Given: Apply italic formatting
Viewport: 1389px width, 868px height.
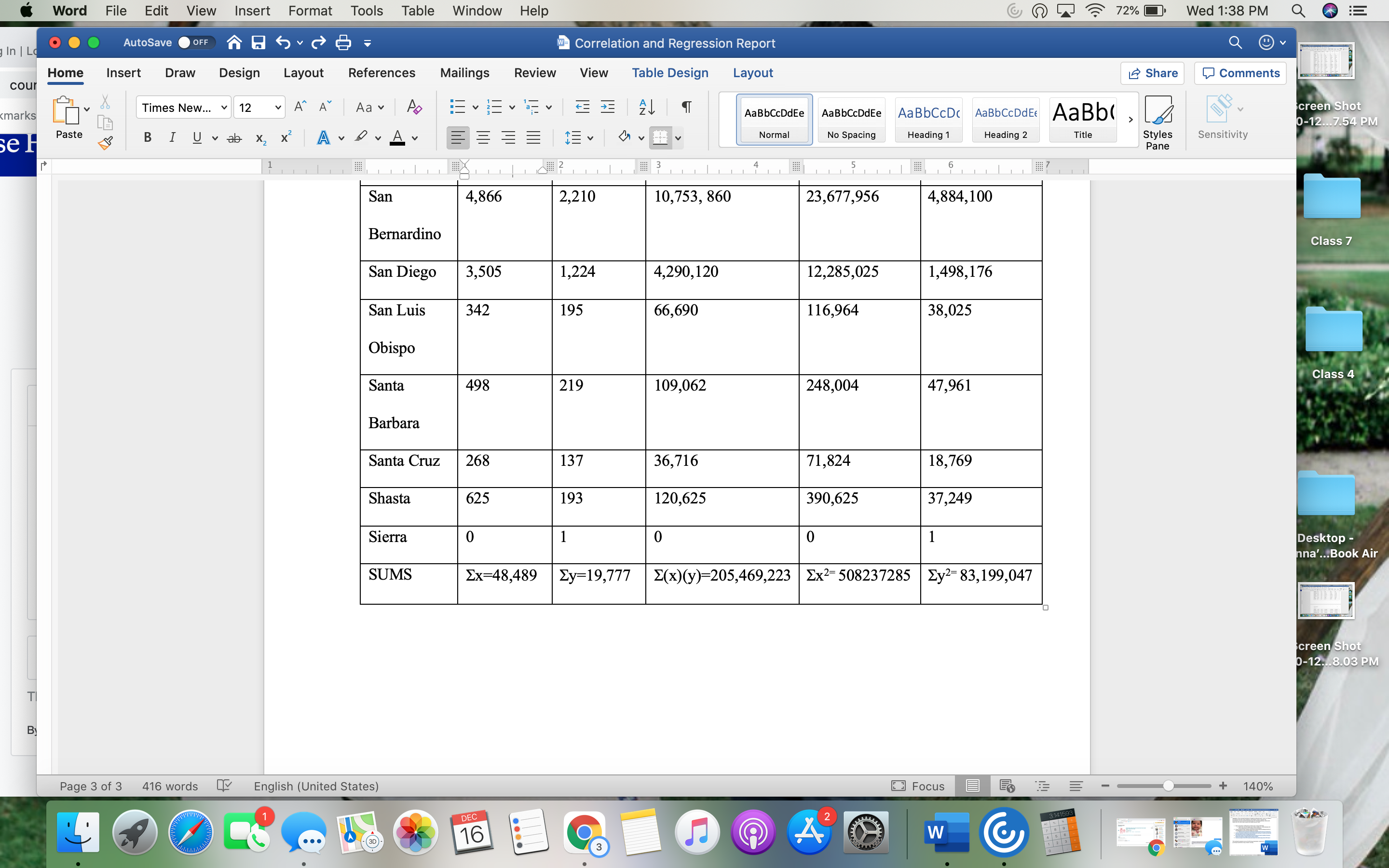Looking at the screenshot, I should (x=172, y=137).
